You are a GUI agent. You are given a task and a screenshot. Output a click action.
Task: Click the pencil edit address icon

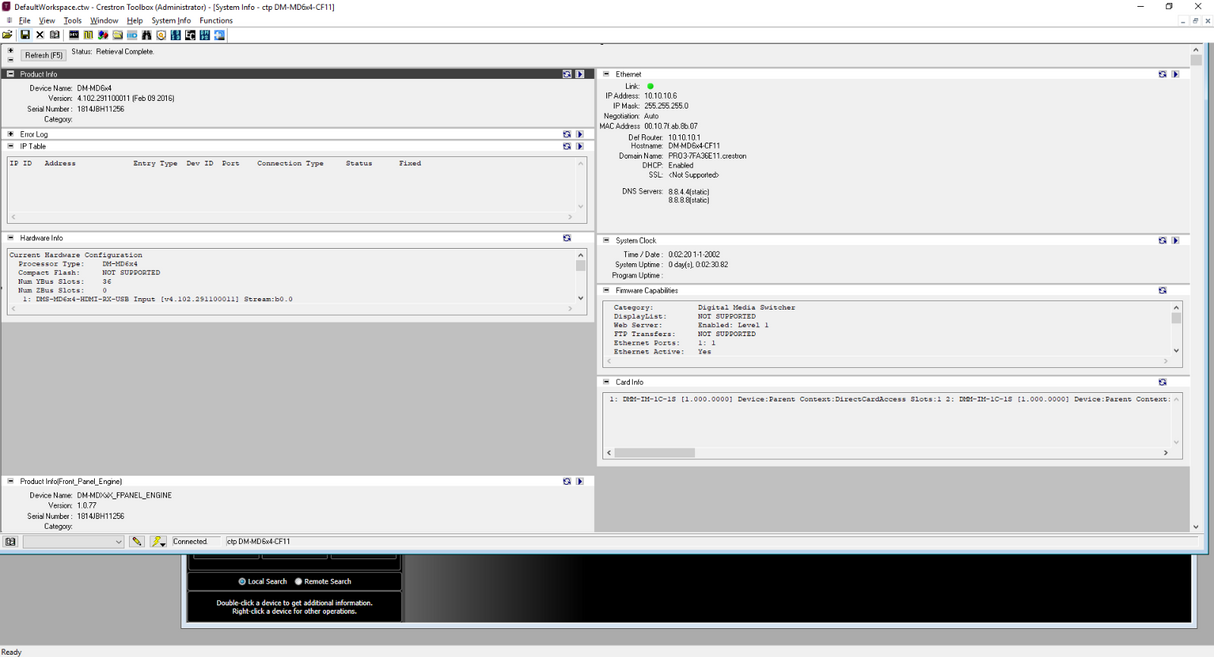click(137, 541)
